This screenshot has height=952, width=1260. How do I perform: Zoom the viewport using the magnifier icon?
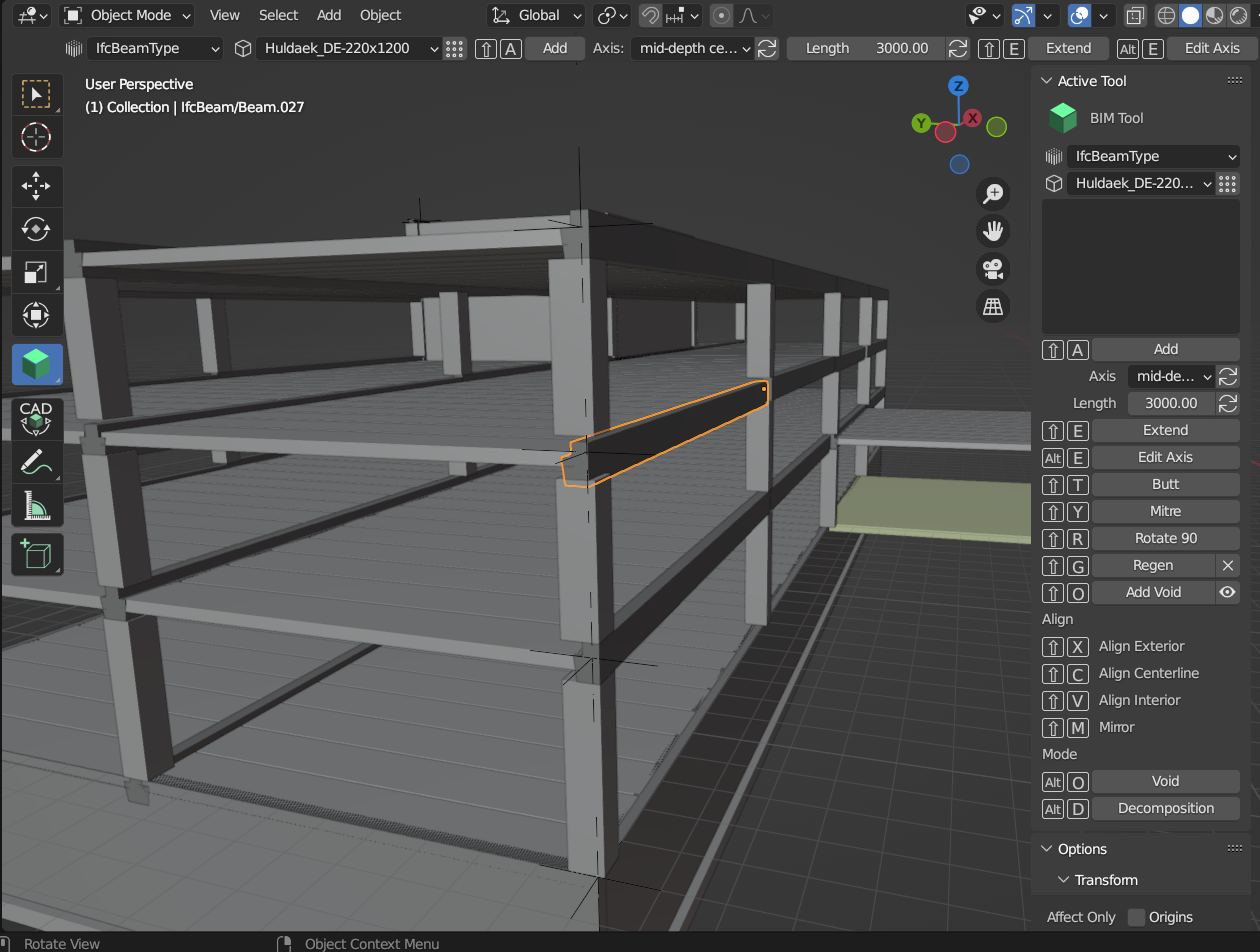(993, 193)
